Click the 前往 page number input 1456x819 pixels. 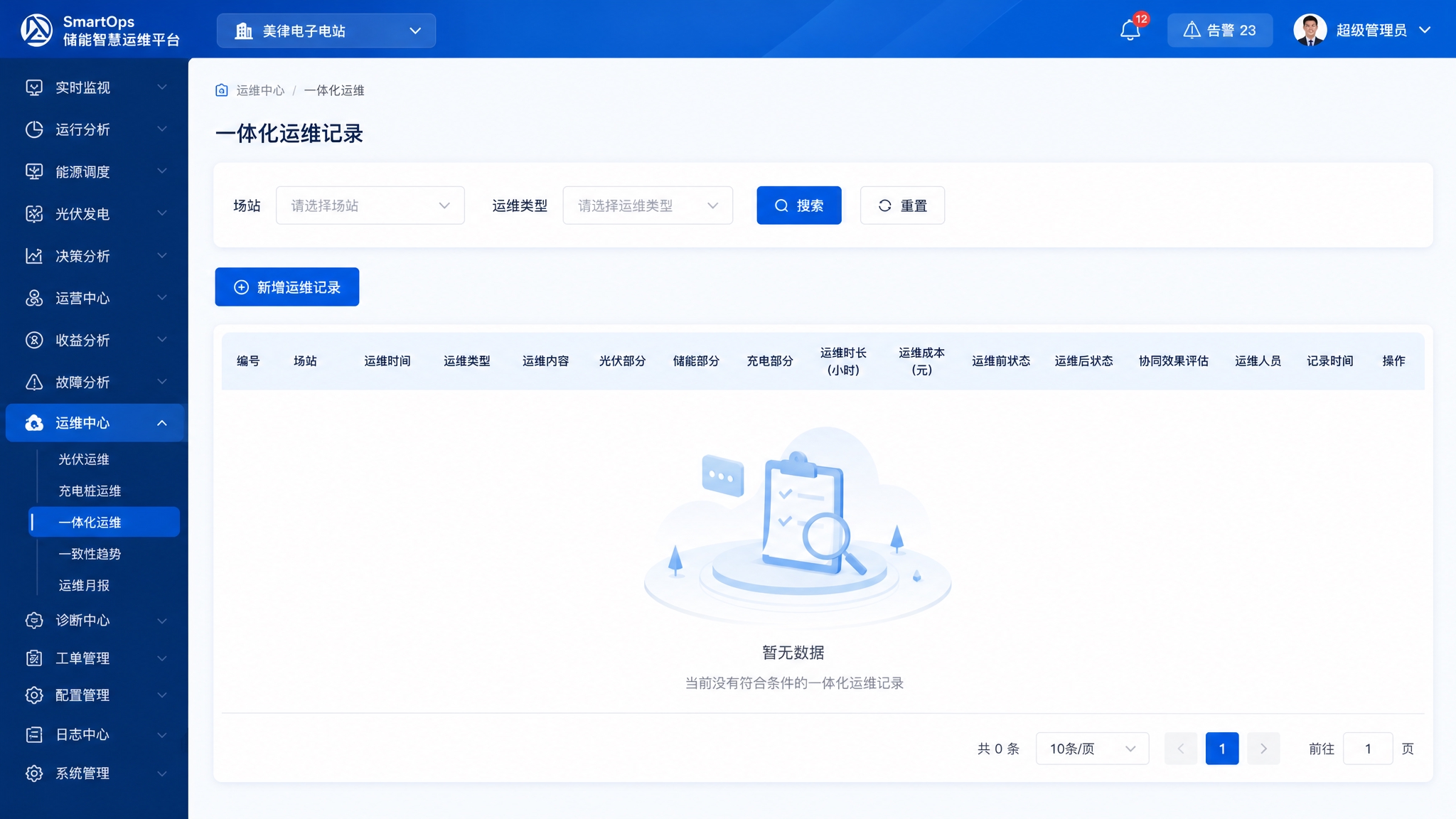1368,749
